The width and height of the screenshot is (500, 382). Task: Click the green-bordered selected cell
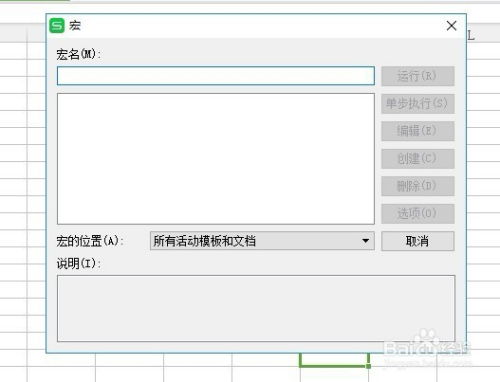tap(334, 360)
